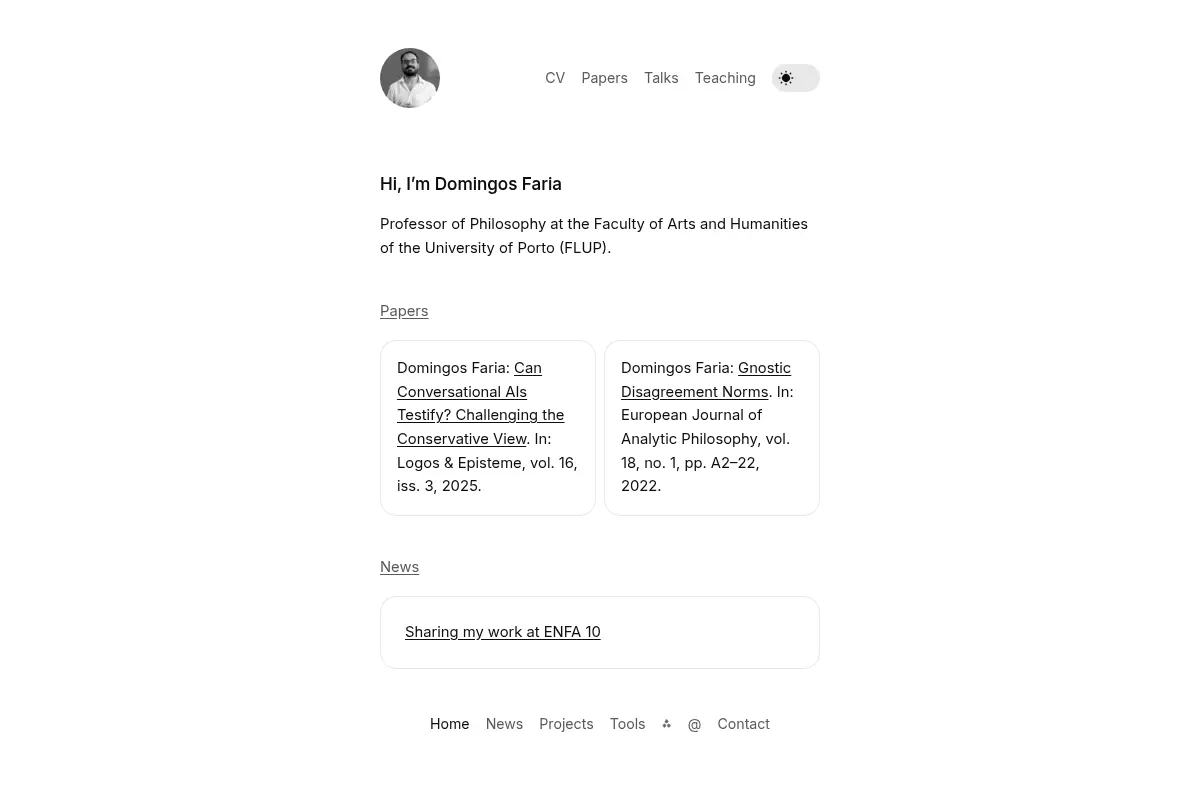Open the Tools page

(x=627, y=724)
